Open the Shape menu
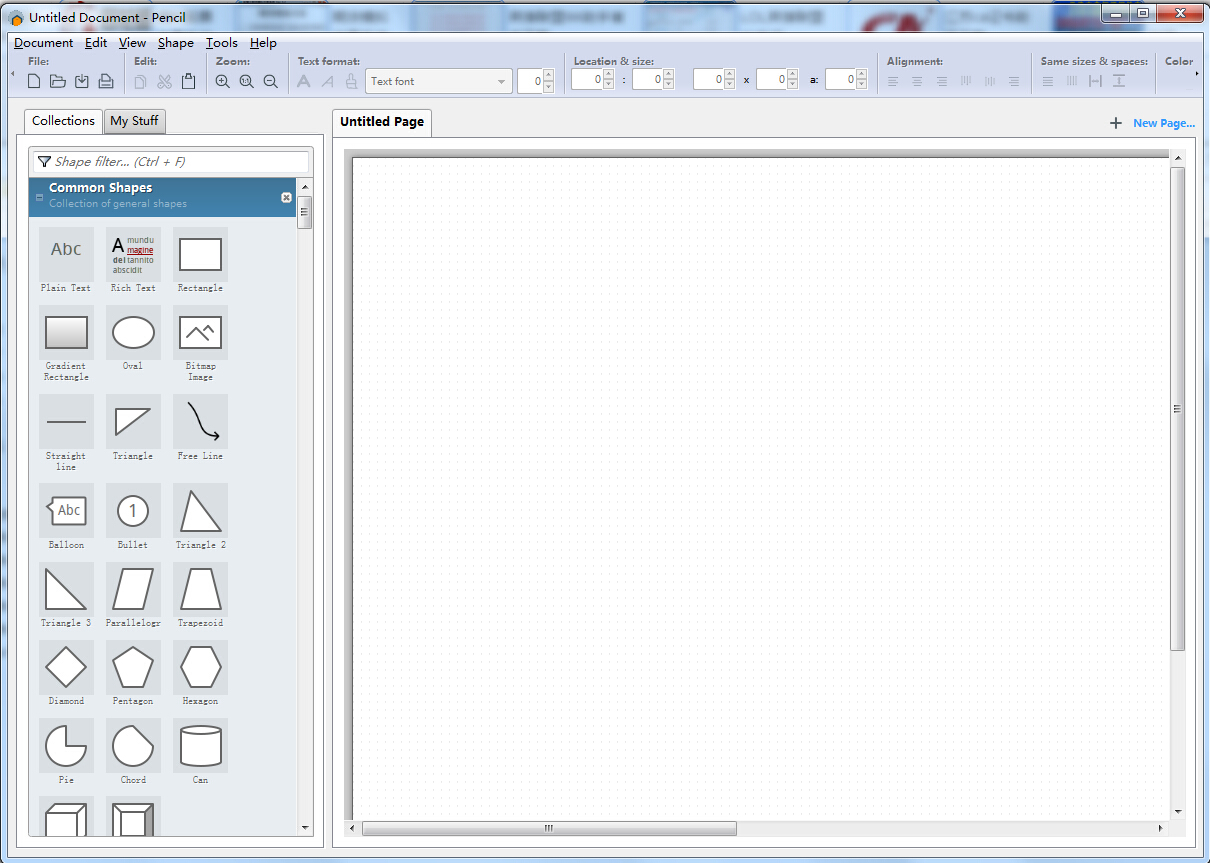 coord(175,43)
